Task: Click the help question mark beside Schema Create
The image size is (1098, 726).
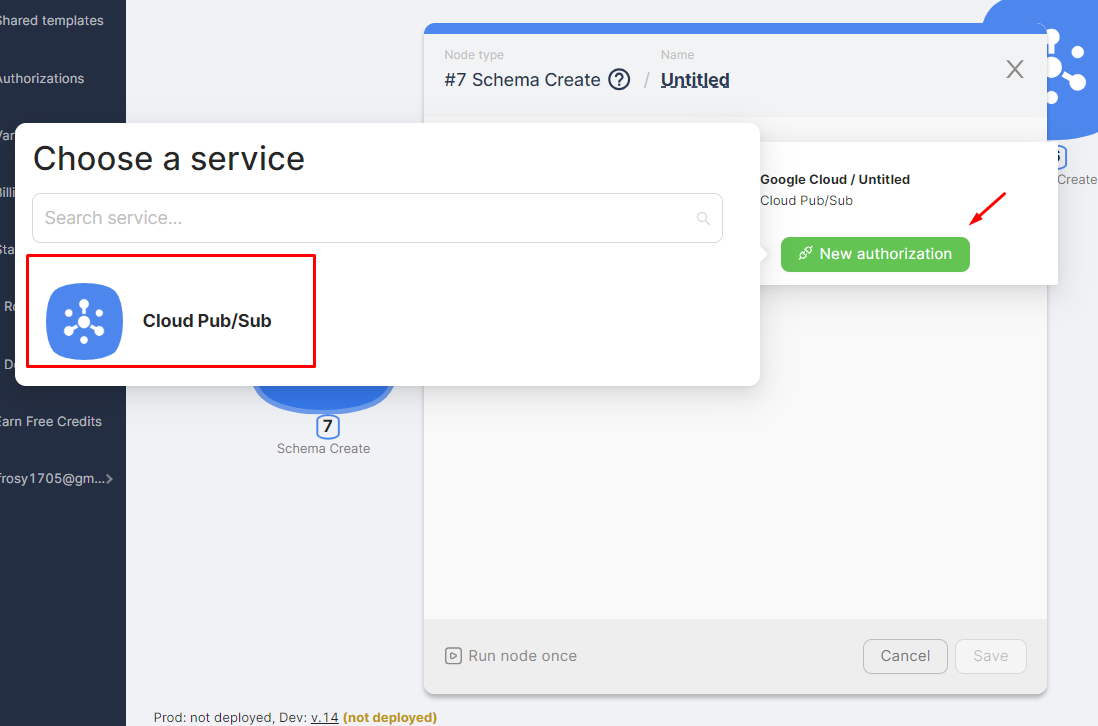Action: click(619, 80)
